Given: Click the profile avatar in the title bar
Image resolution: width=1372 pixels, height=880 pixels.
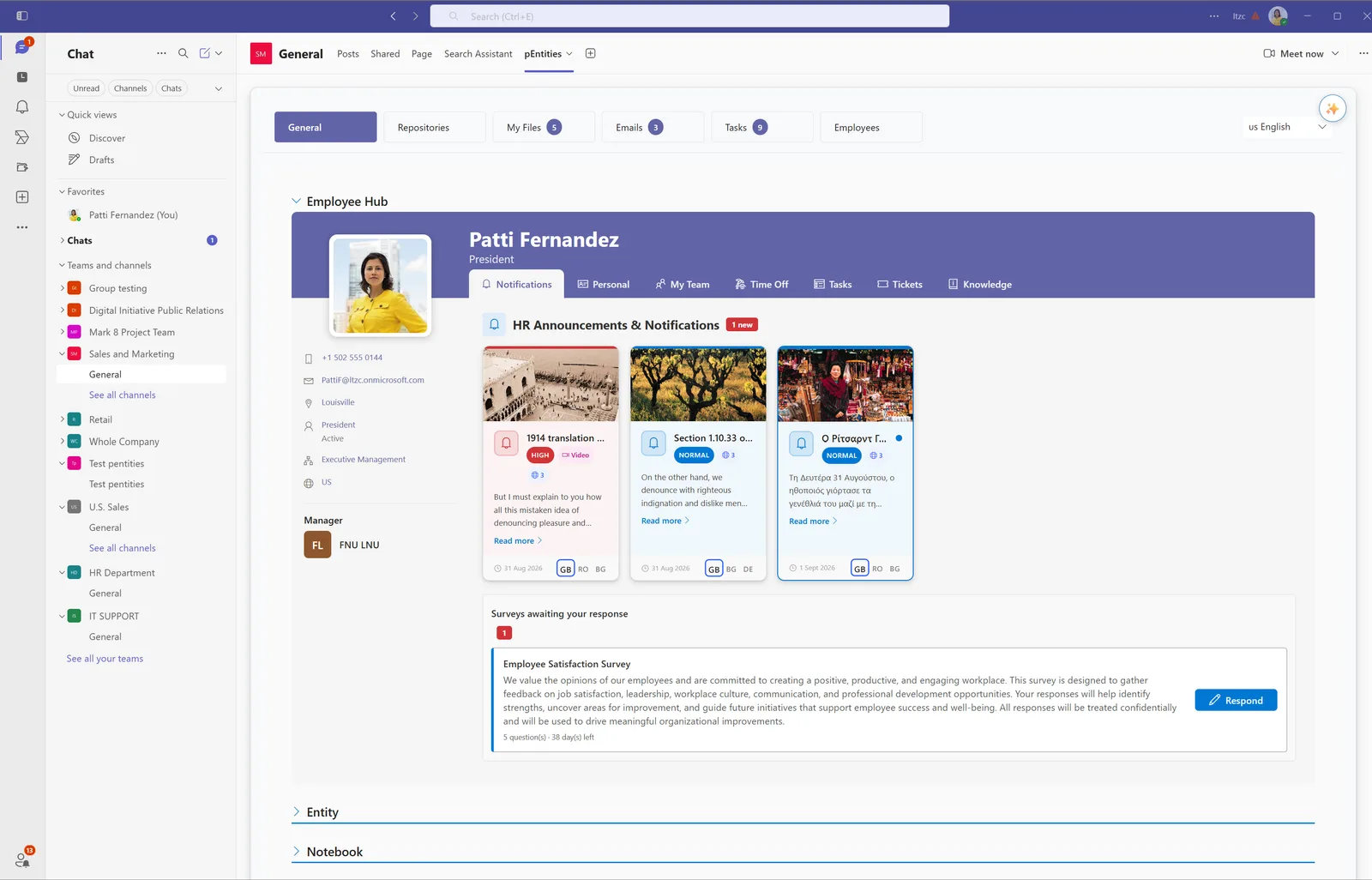Looking at the screenshot, I should [x=1278, y=16].
